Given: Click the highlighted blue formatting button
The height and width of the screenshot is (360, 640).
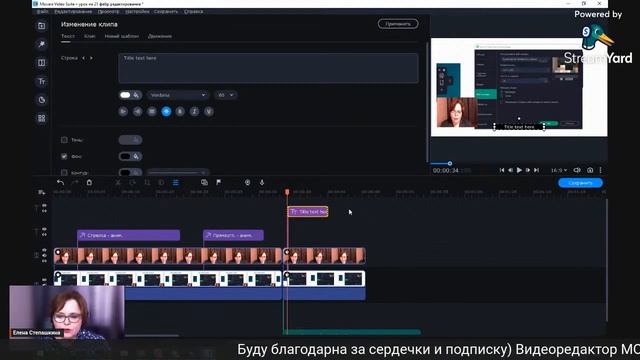Looking at the screenshot, I should click(166, 111).
